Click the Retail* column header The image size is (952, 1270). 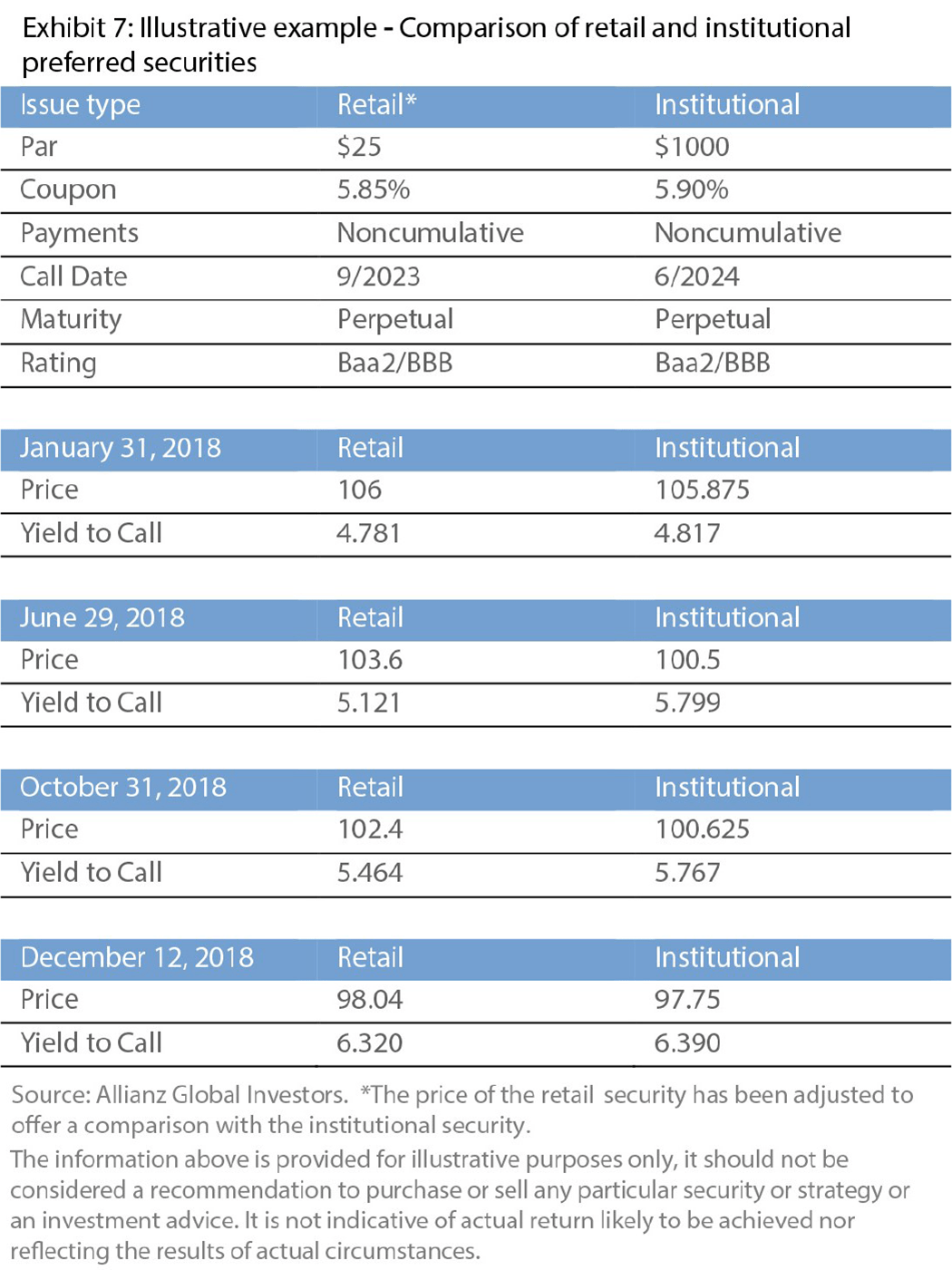376,105
